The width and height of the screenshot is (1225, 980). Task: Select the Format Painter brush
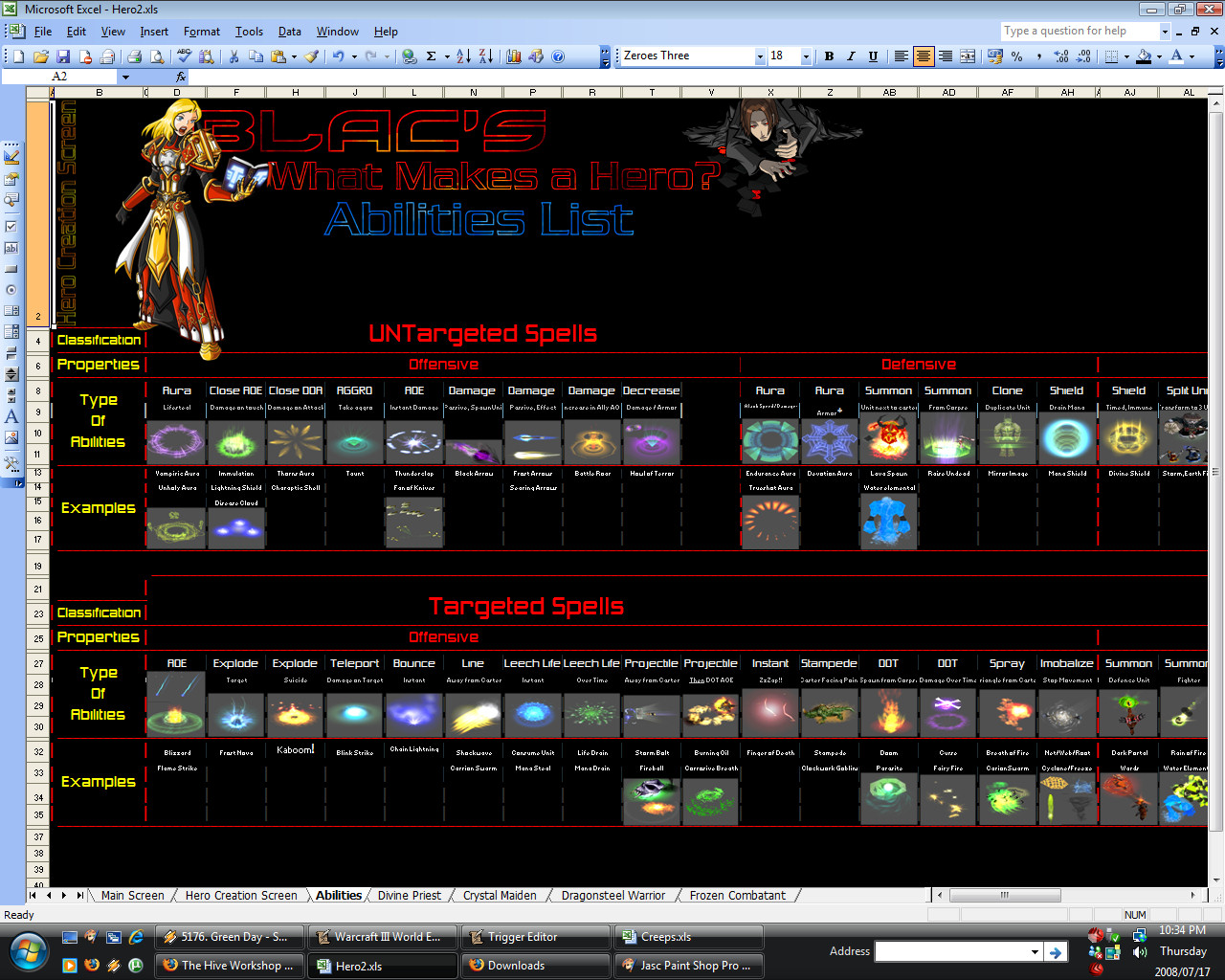pos(312,56)
